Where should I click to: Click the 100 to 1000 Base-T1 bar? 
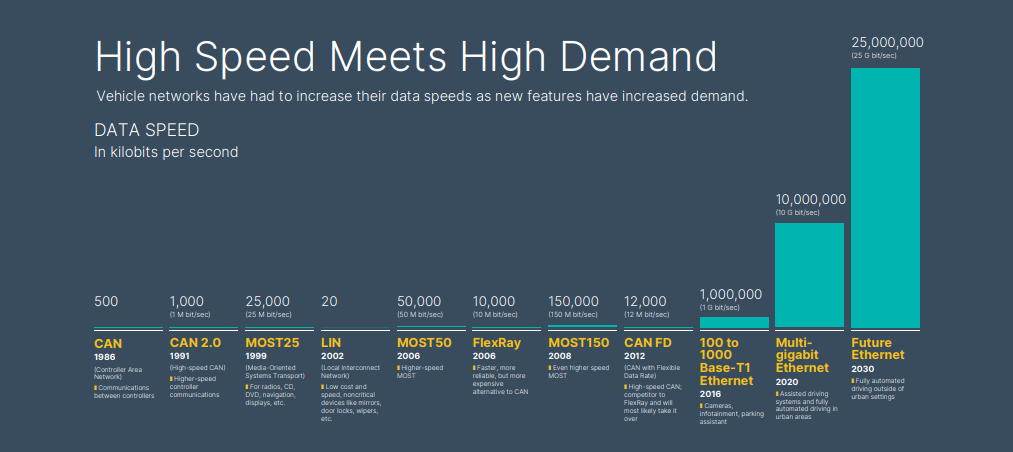coord(734,322)
